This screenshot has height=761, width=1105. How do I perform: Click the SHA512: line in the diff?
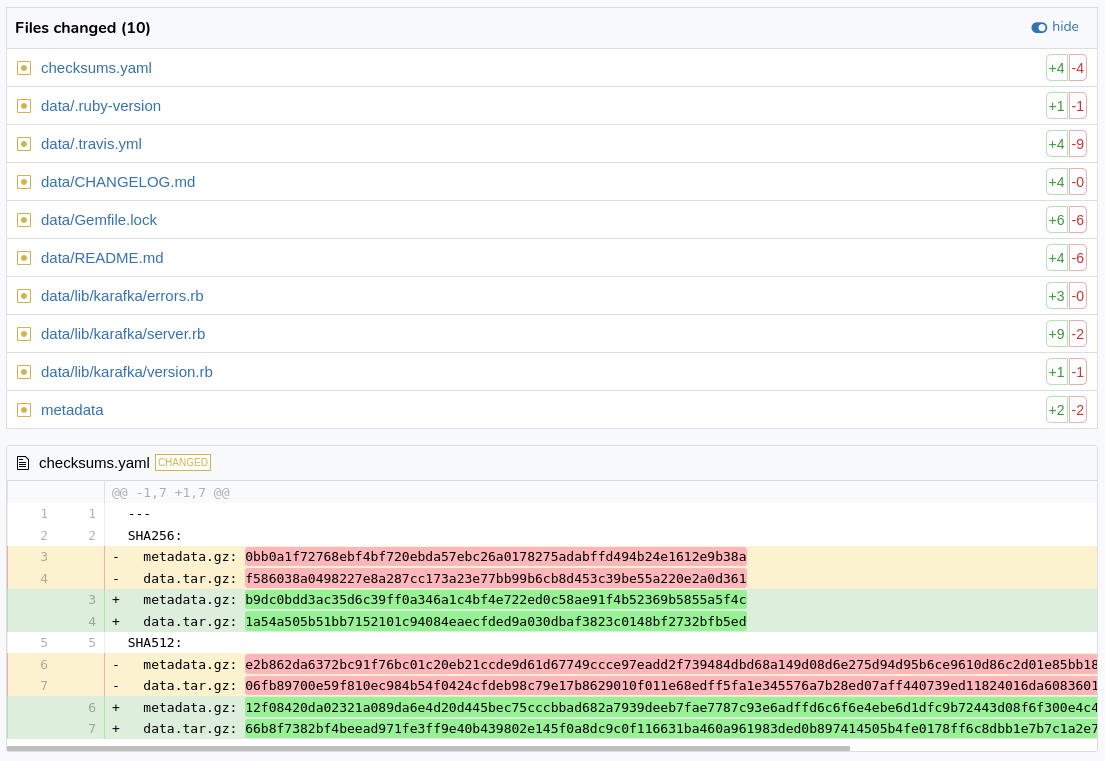(x=154, y=643)
